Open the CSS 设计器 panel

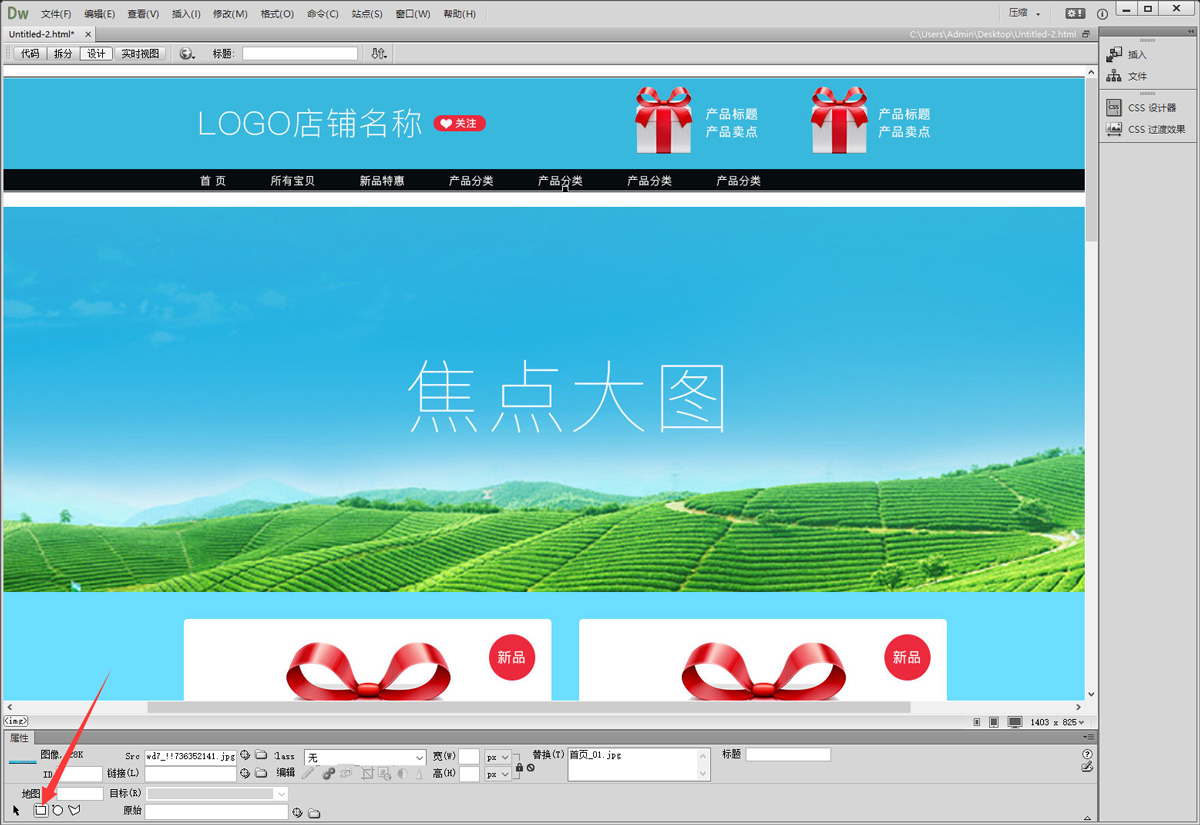pyautogui.click(x=1151, y=107)
